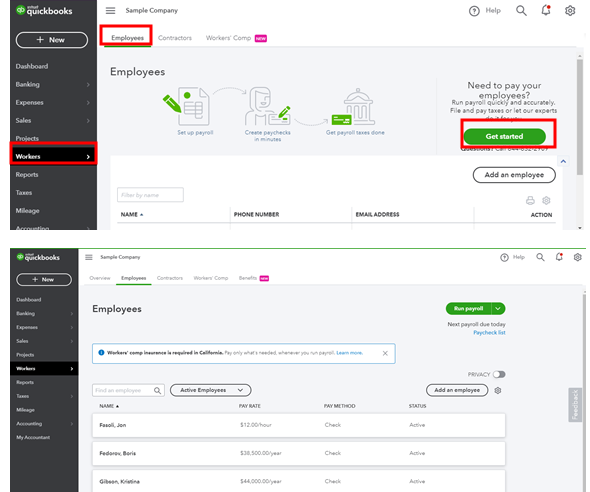This screenshot has height=492, width=590.
Task: Switch to Contractors tab in upper screen
Action: pos(175,38)
